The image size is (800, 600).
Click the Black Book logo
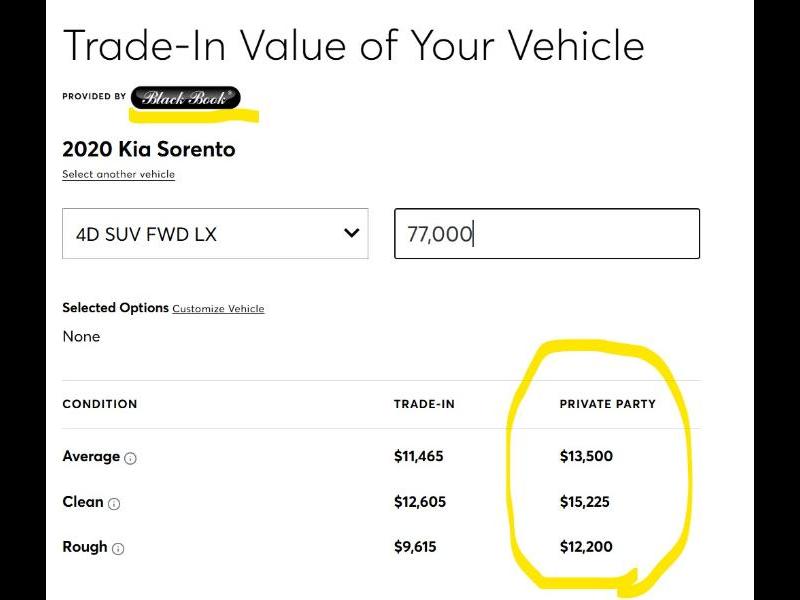tap(185, 98)
